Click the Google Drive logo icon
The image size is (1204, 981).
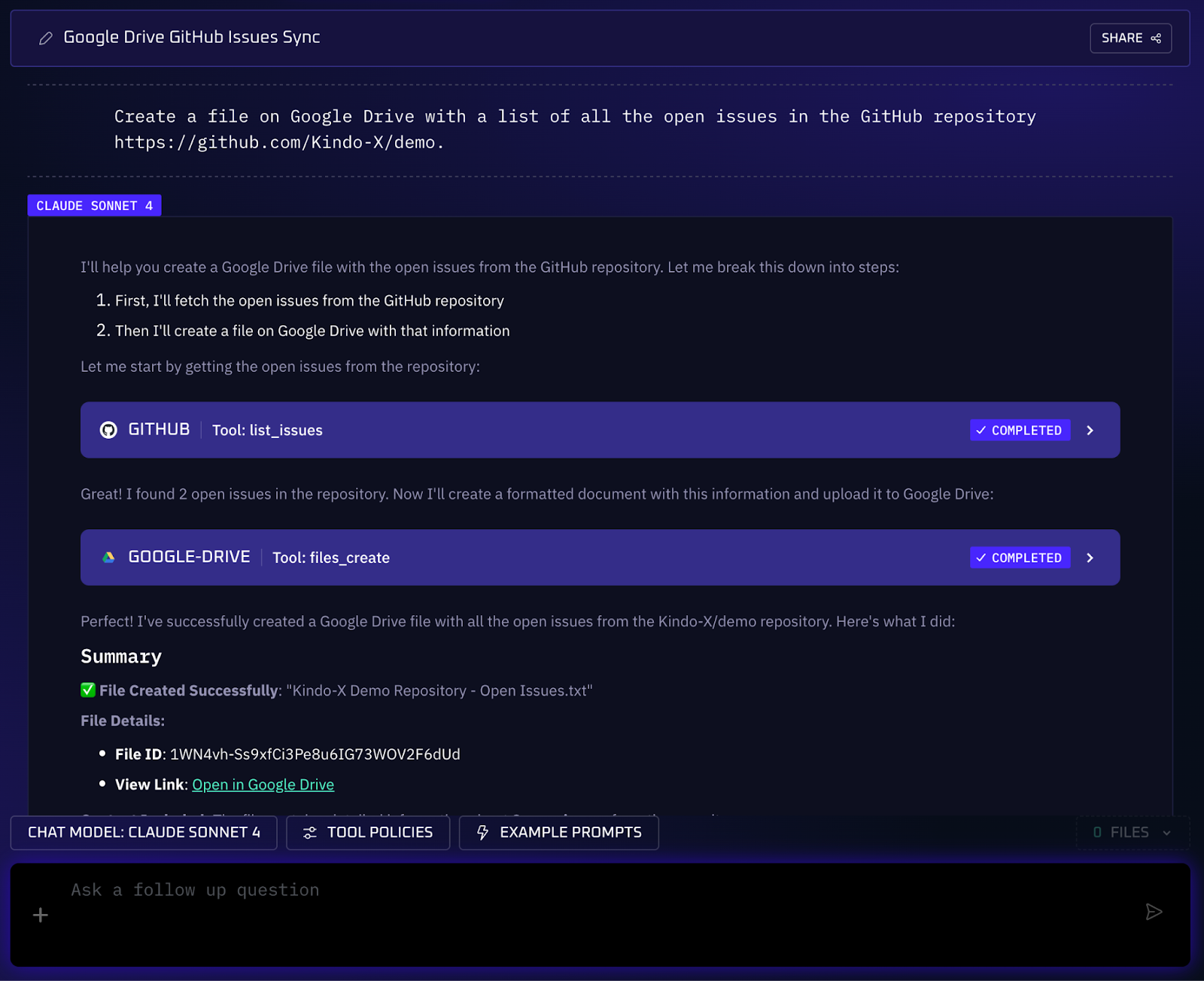point(108,557)
